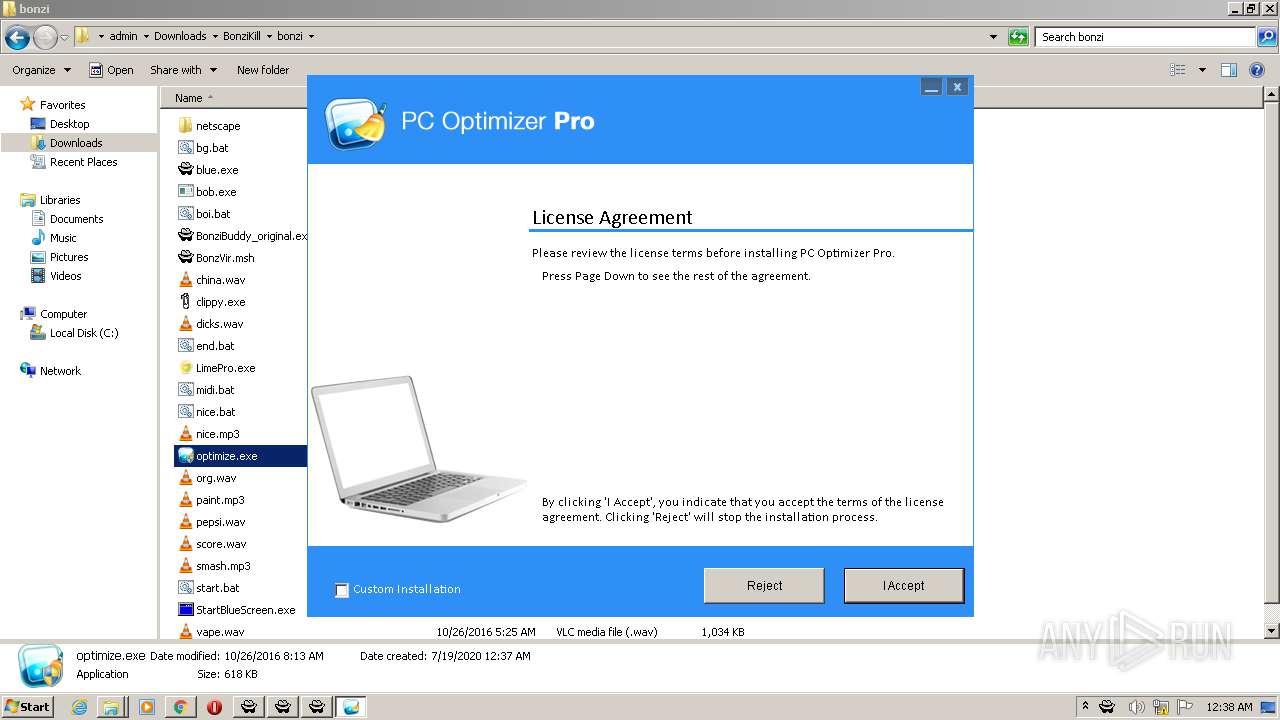Open the recent pages dropdown arrow

tap(65, 38)
